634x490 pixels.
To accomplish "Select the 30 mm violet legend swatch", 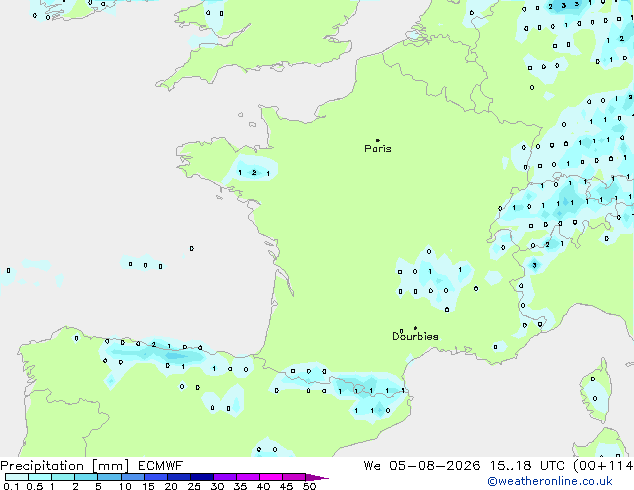I will (x=225, y=477).
